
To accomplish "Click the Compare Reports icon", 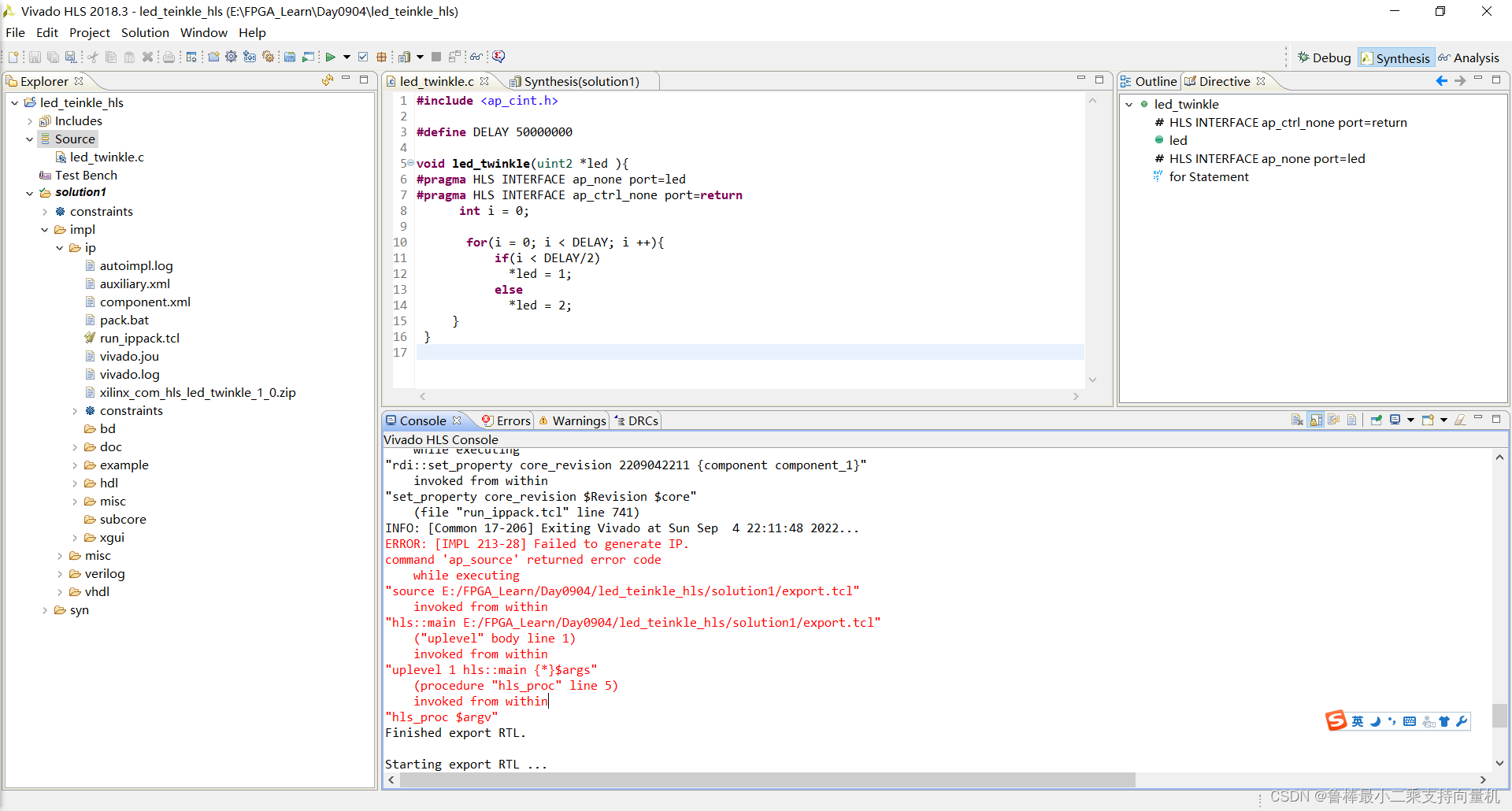I will tap(454, 57).
